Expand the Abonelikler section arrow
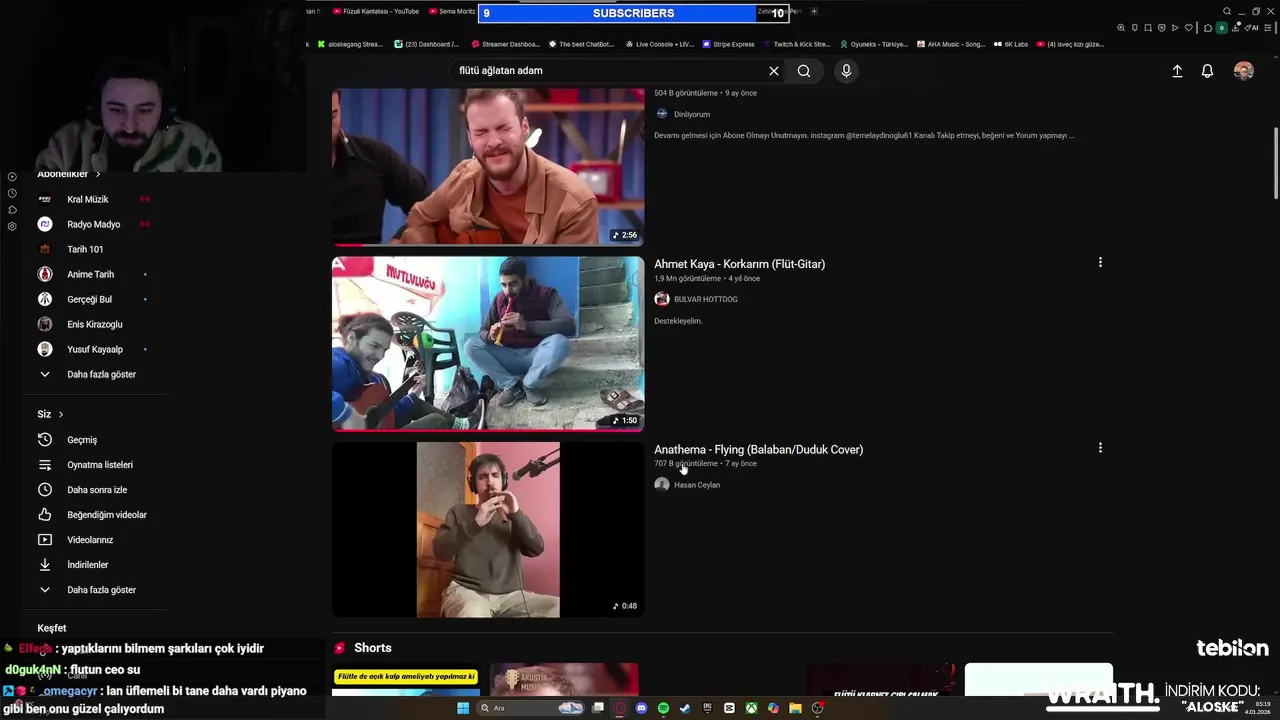The width and height of the screenshot is (1280, 720). tap(97, 174)
